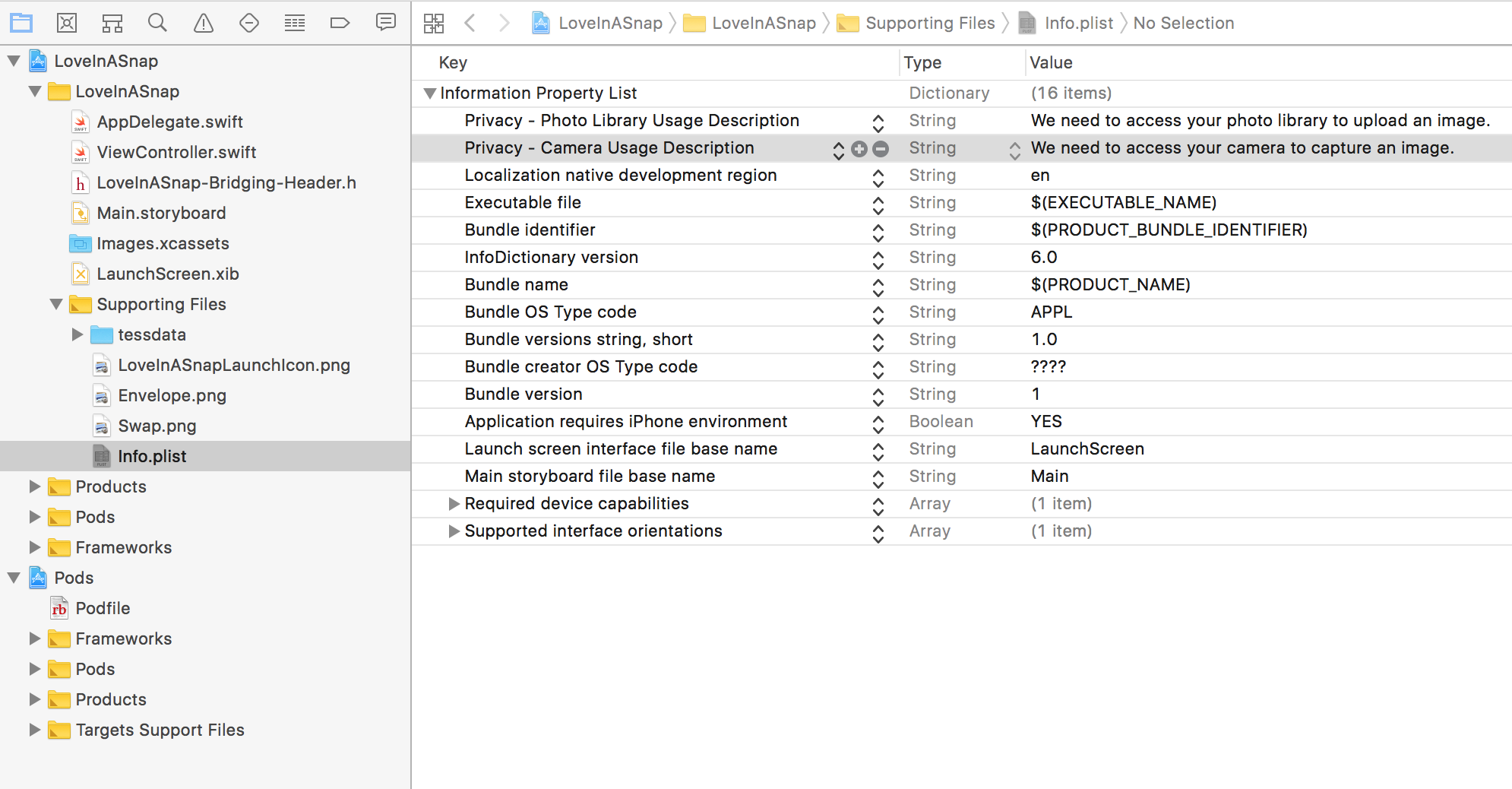The image size is (1512, 789).
Task: Select Supporting Files in the breadcrumb path
Action: [929, 24]
